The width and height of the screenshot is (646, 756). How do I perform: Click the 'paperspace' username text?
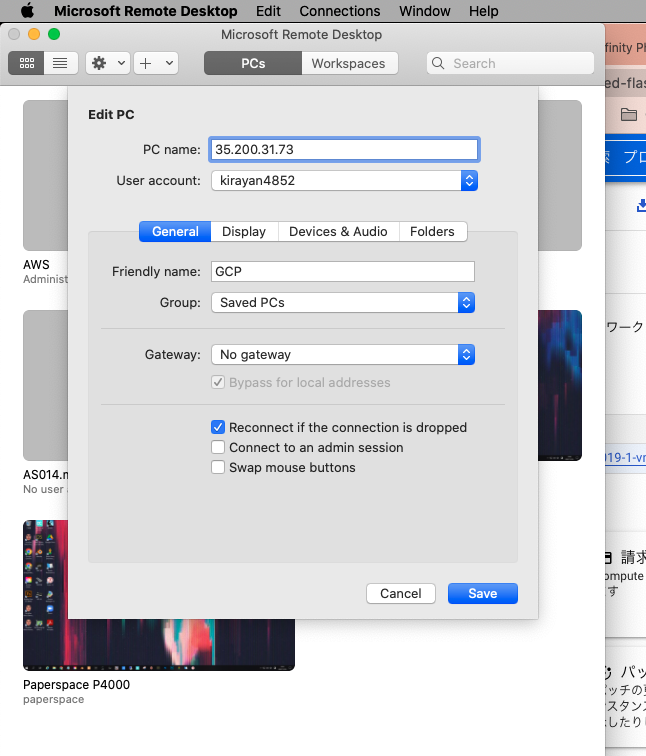[x=54, y=700]
